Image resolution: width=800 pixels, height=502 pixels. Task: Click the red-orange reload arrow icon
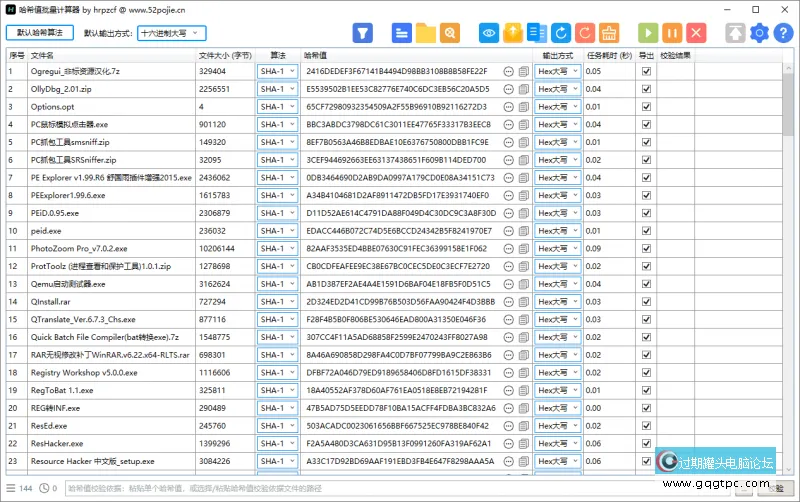tap(585, 33)
